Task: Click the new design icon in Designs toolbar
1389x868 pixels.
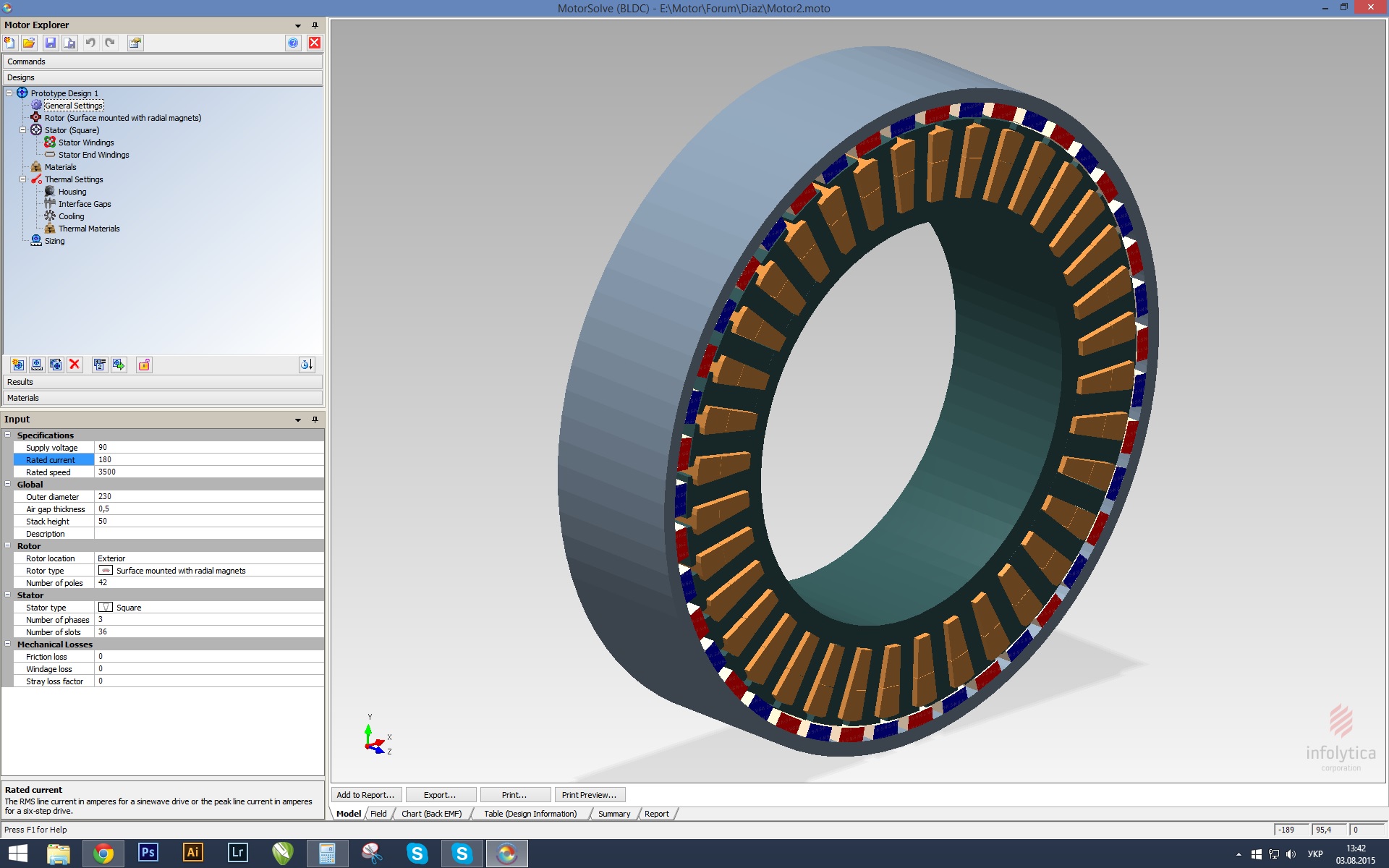Action: coord(18,365)
